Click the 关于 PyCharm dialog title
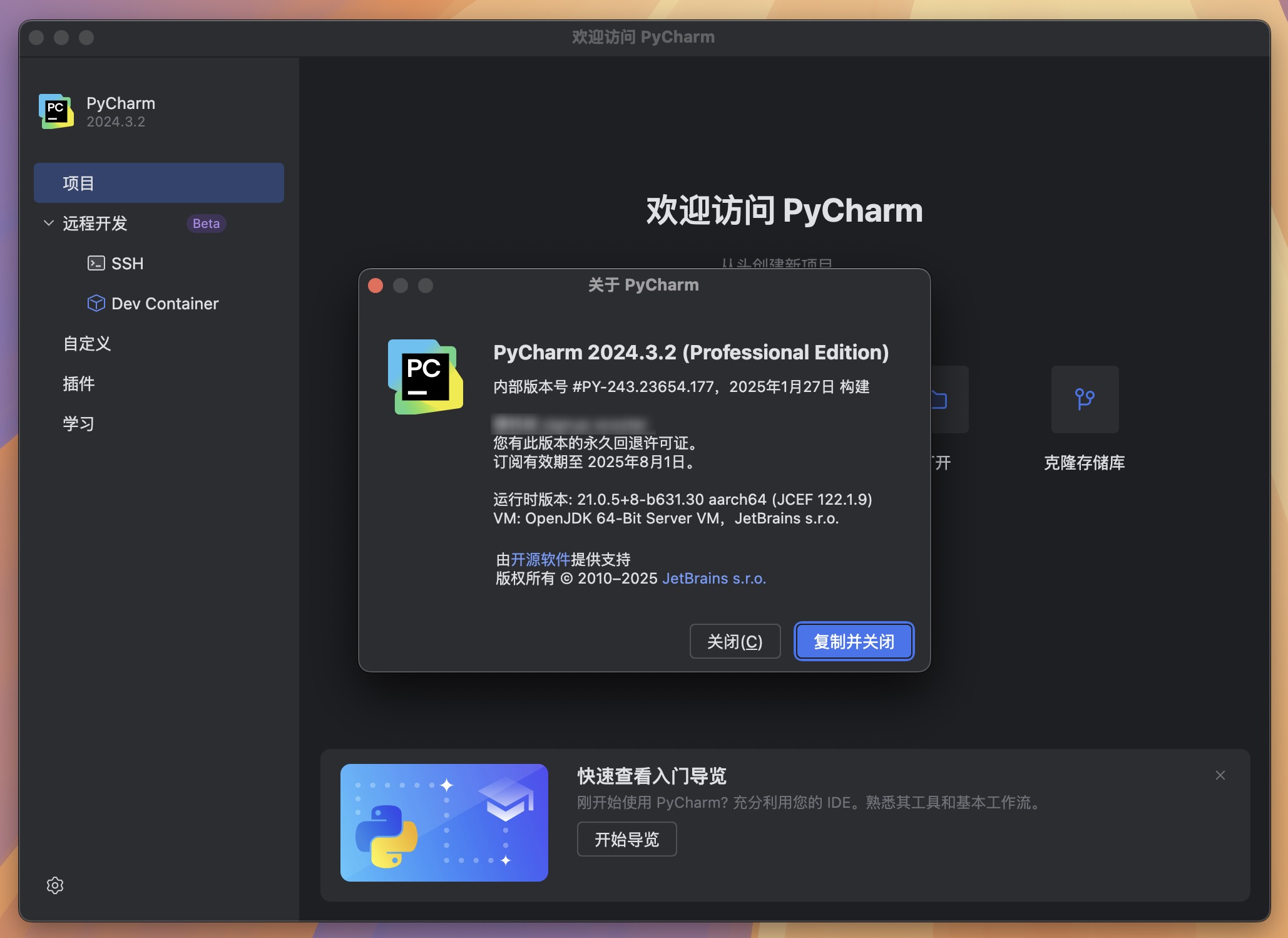The image size is (1288, 938). pos(643,285)
